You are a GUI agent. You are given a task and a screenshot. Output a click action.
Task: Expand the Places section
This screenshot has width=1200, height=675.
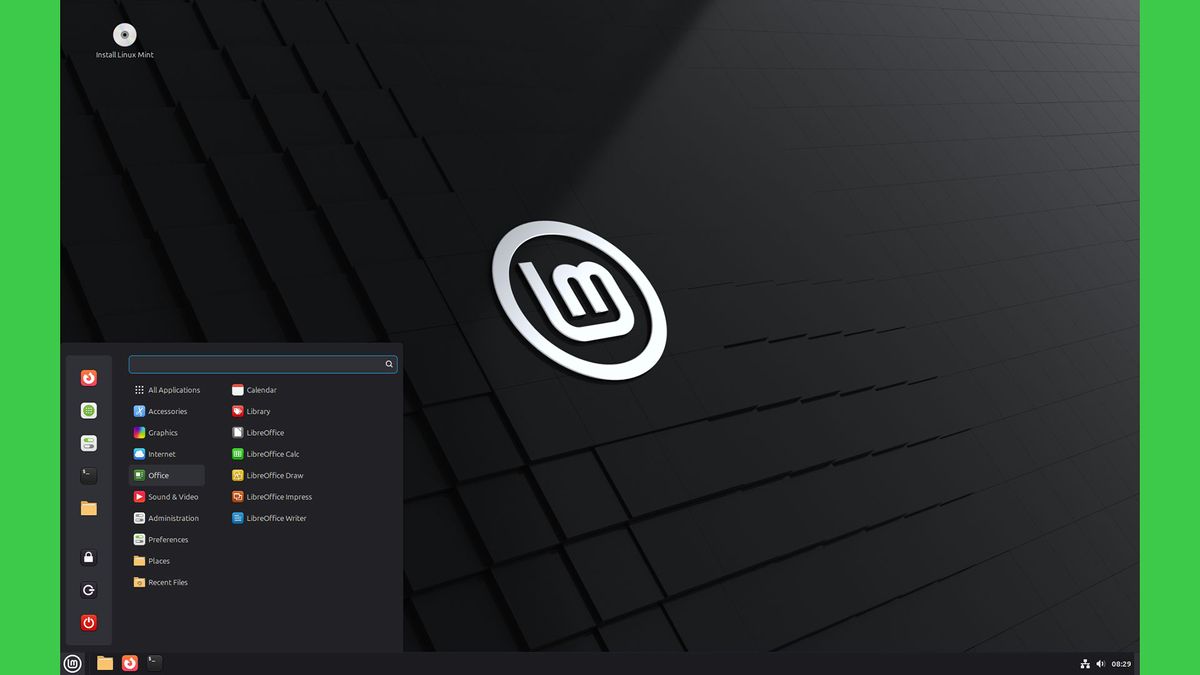[x=158, y=561]
